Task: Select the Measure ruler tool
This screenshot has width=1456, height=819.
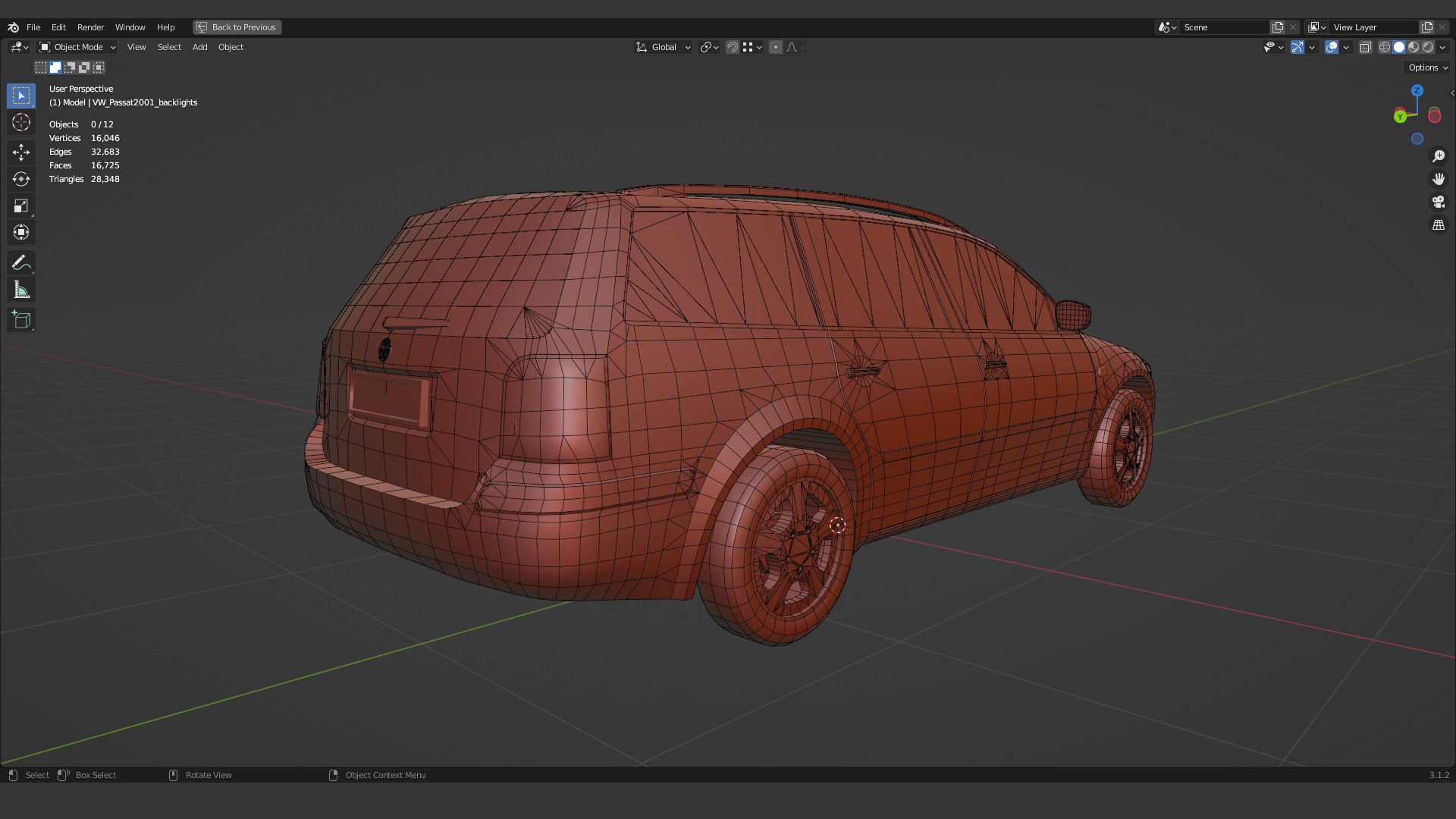Action: [21, 290]
